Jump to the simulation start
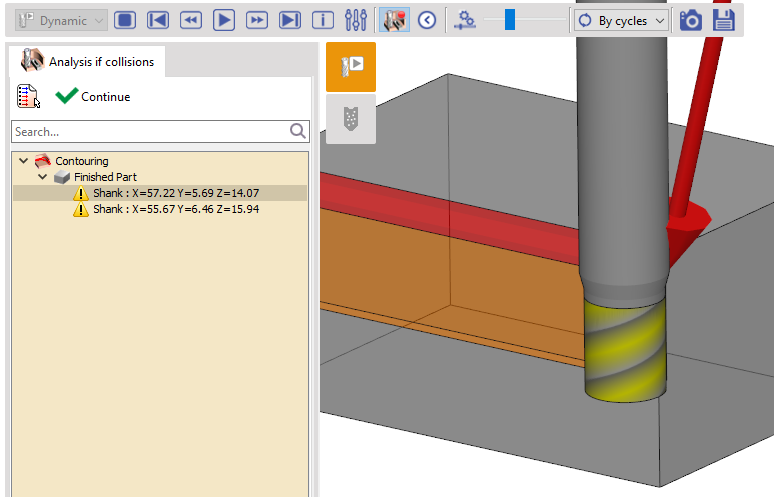This screenshot has height=497, width=774. coord(157,20)
